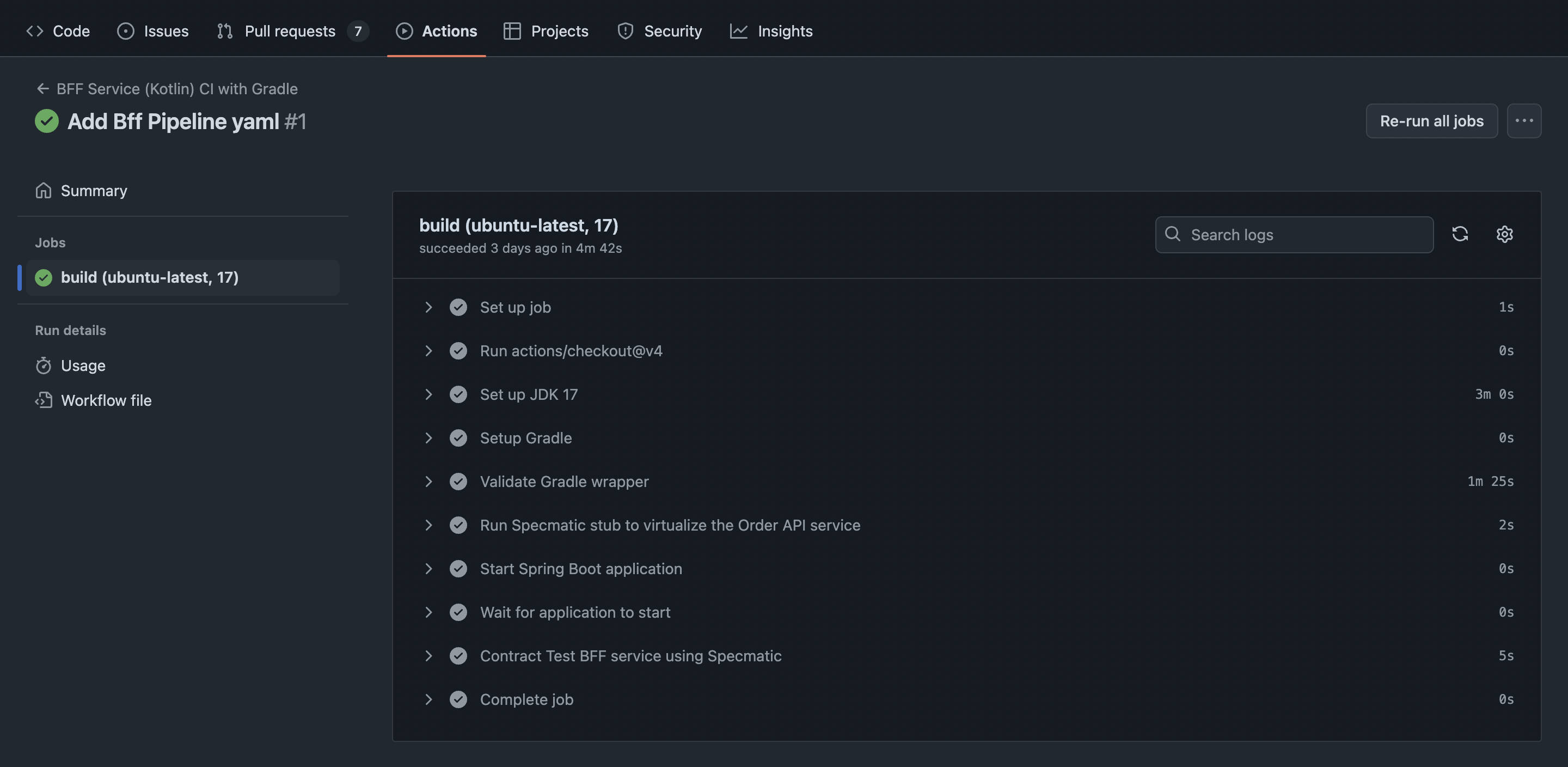1568x767 pixels.
Task: Click green check beside build job in sidebar
Action: 44,278
